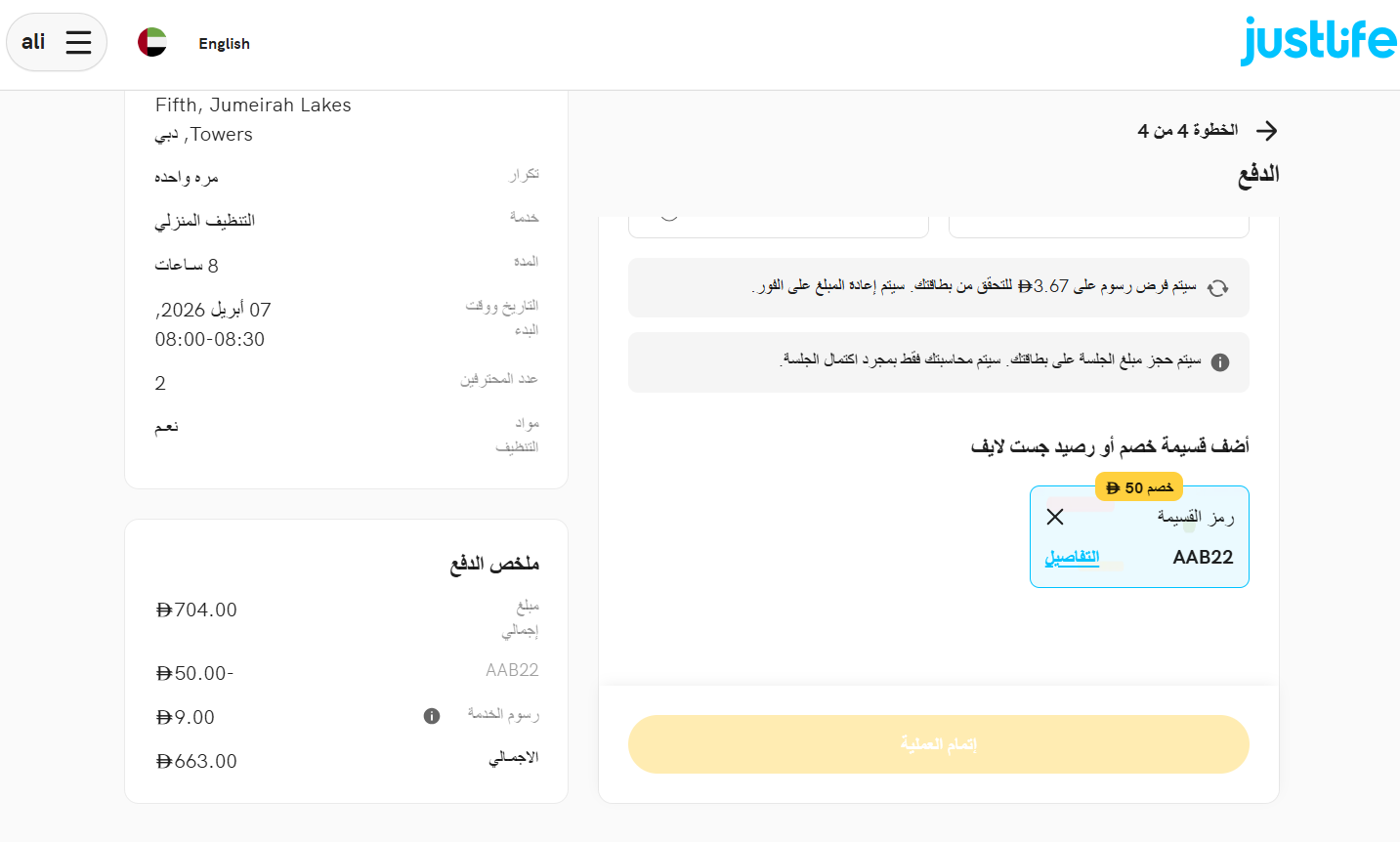Click the Jumeirah Lakes Towers address text
The height and width of the screenshot is (842, 1400).
click(x=253, y=118)
